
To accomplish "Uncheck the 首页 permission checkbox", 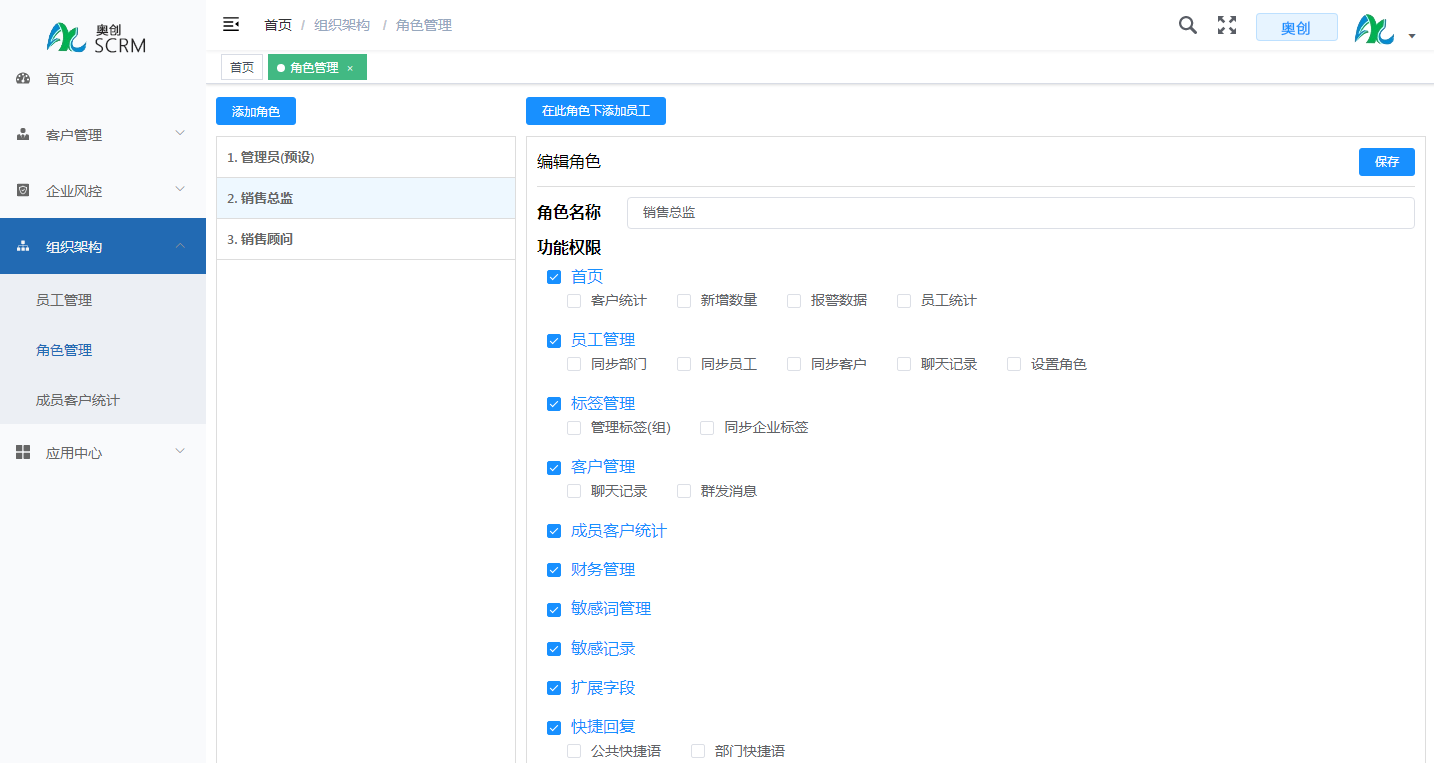I will pyautogui.click(x=554, y=277).
